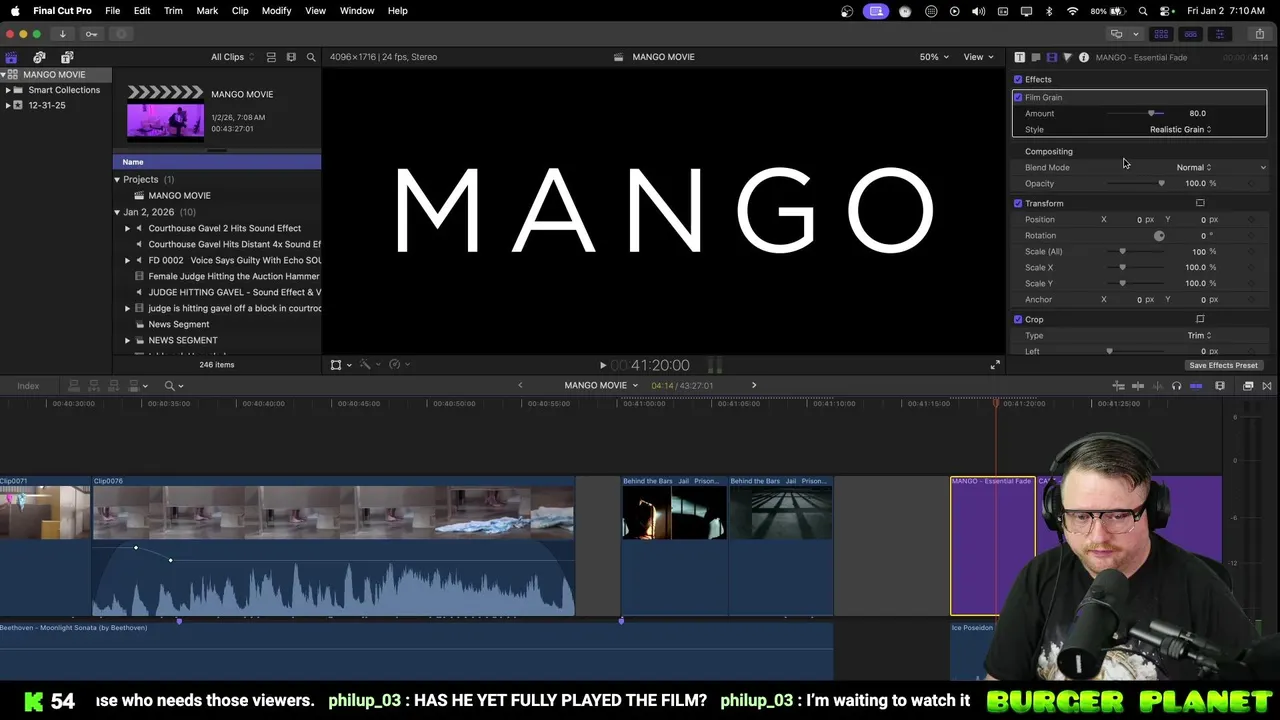Click the Import Media arrow icon
This screenshot has width=1280, height=720.
pyautogui.click(x=62, y=34)
